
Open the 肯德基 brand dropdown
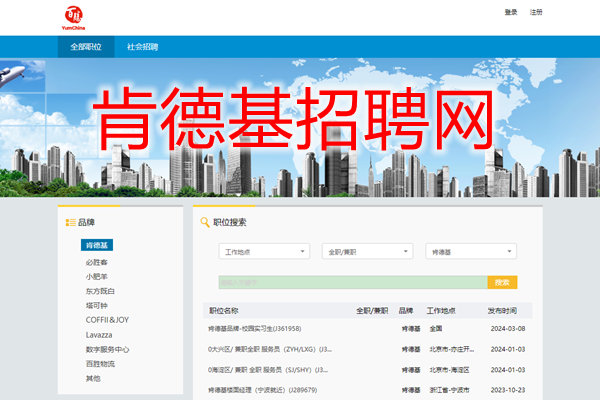(471, 251)
